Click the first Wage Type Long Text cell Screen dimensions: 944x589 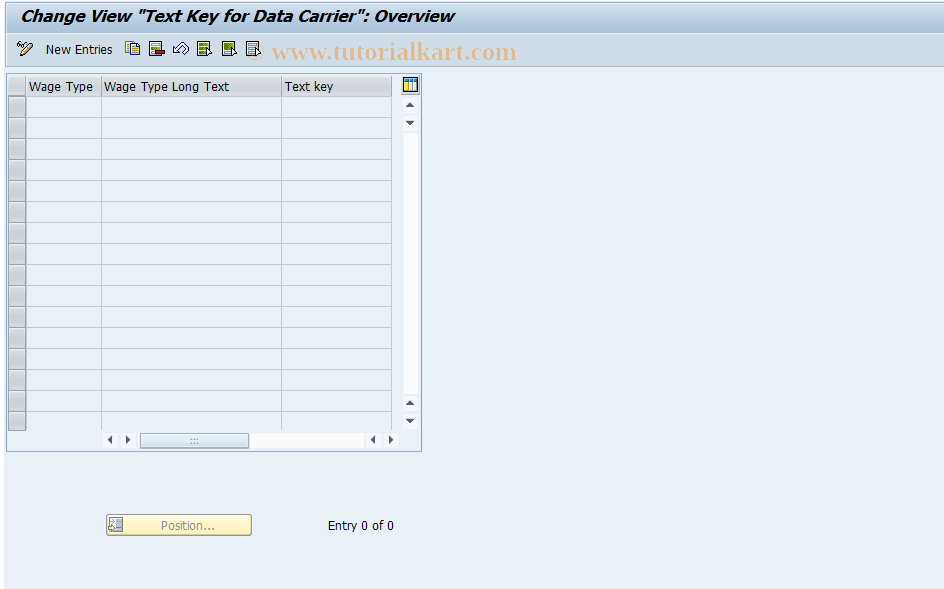[x=191, y=107]
